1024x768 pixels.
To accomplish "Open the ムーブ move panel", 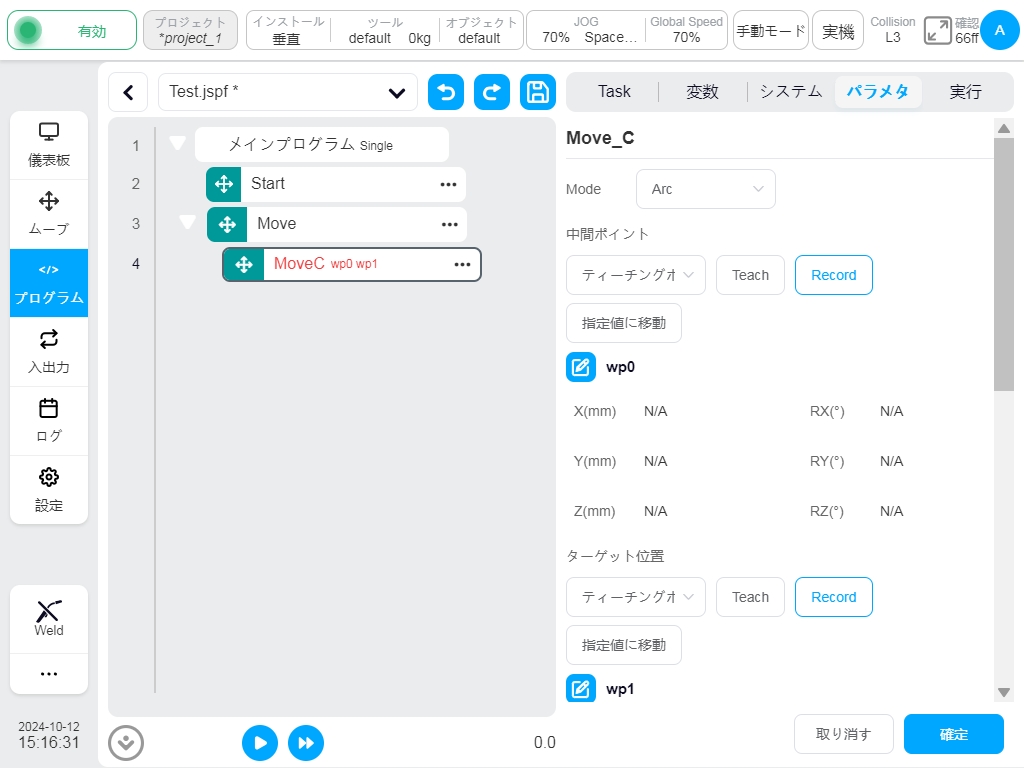I will 49,214.
